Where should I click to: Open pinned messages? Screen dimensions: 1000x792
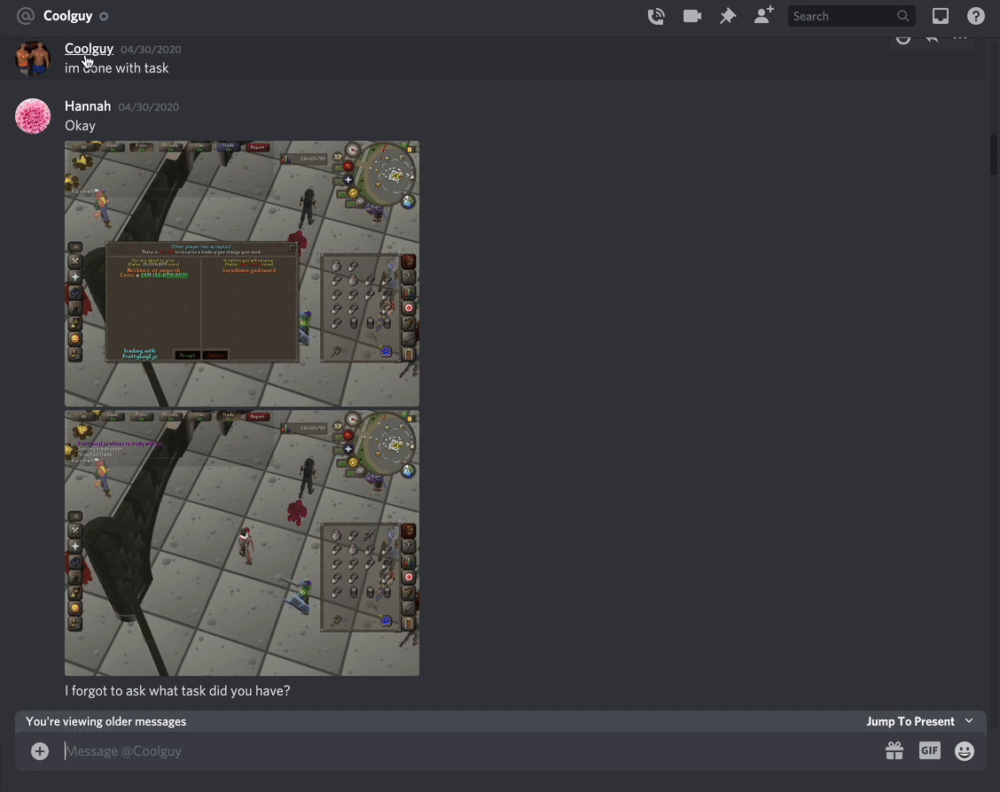[728, 16]
